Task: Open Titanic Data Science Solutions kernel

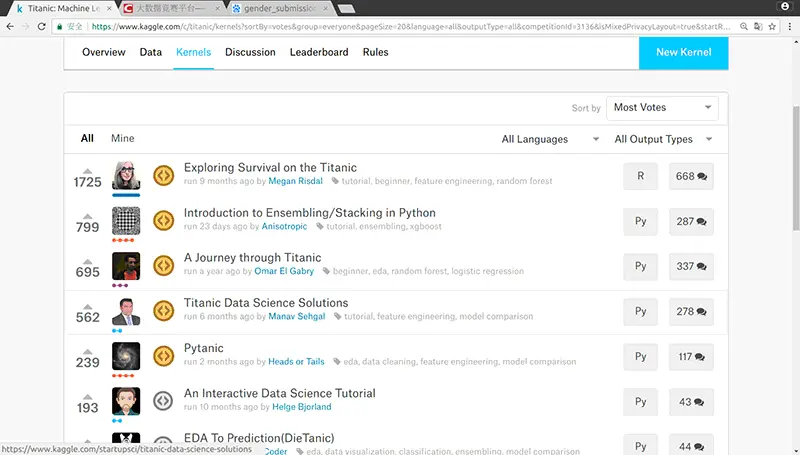Action: [266, 303]
